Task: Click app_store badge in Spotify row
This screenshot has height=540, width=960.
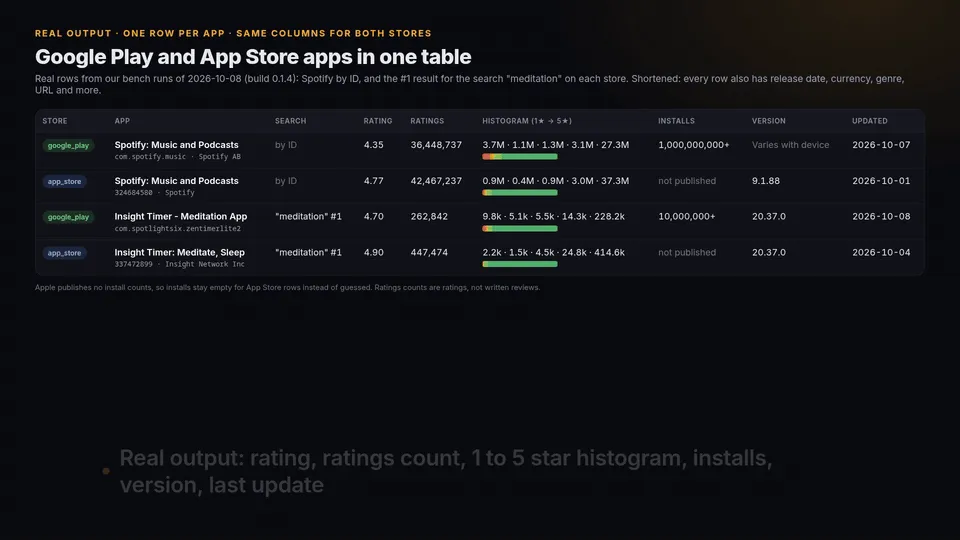Action: 64,182
